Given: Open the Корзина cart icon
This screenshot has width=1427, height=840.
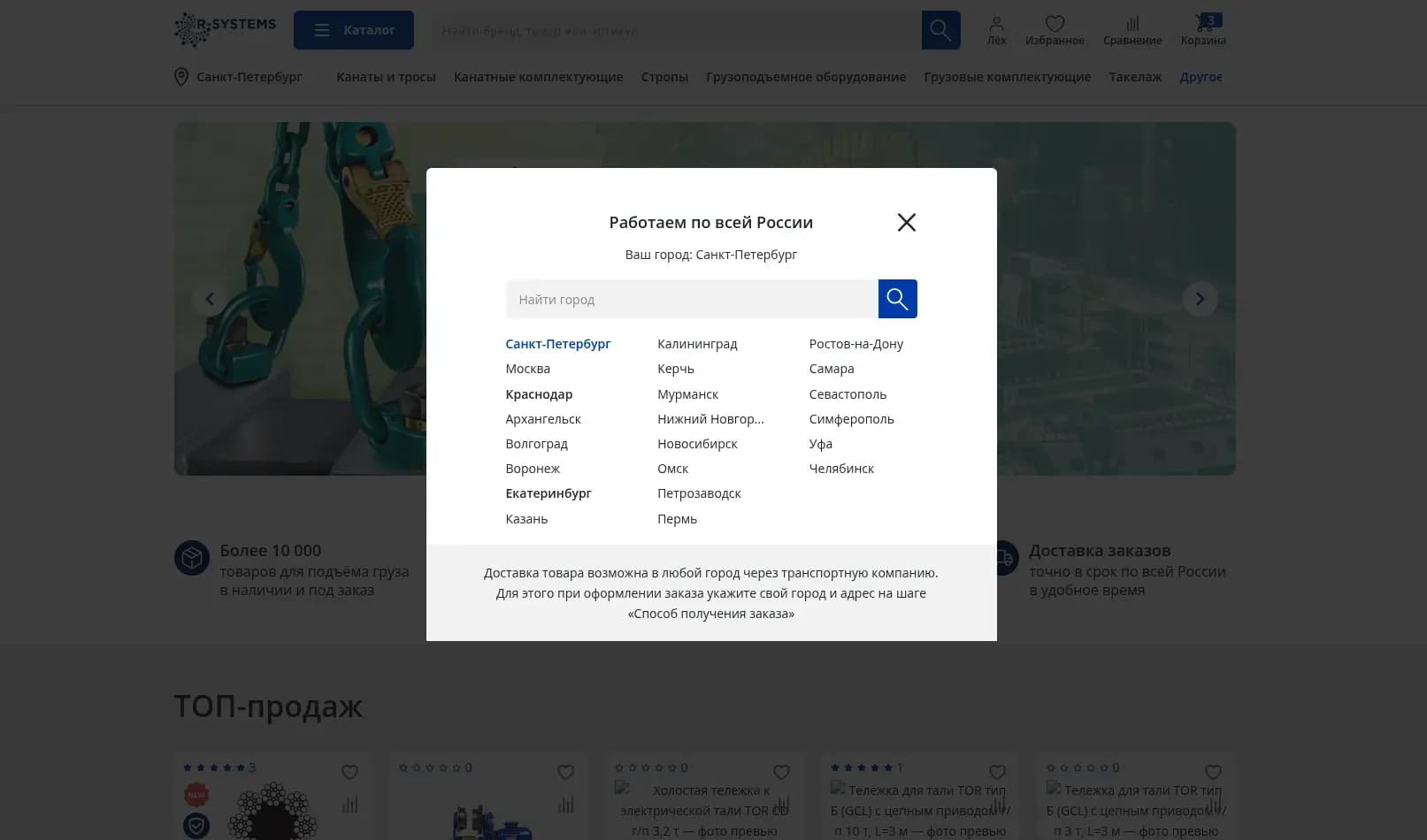Looking at the screenshot, I should click(x=1203, y=30).
